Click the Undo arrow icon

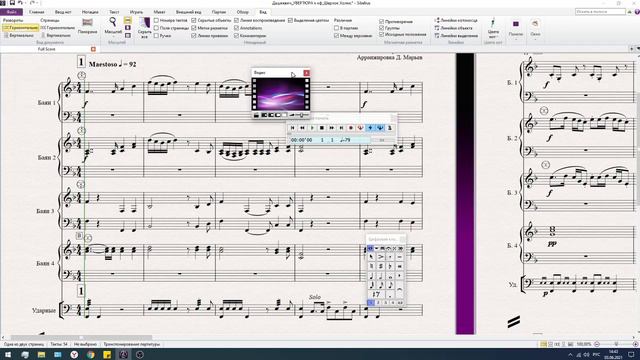click(20, 3)
